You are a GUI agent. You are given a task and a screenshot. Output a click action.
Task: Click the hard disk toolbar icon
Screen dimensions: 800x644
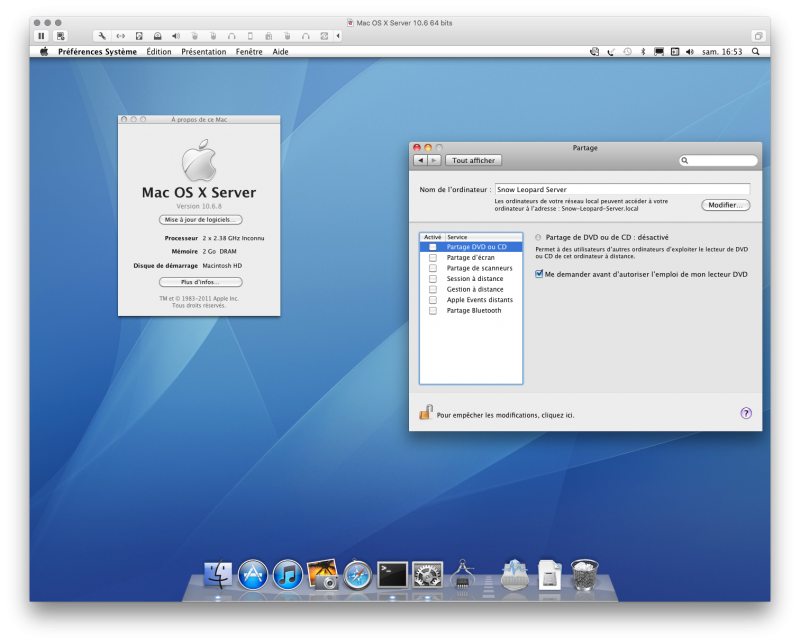(x=139, y=36)
